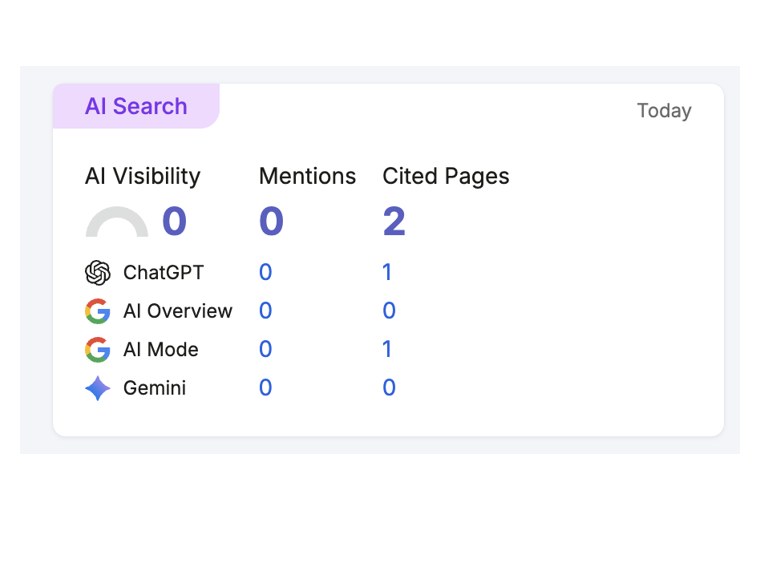Select the ChatGPT row label
760x580 pixels.
pos(164,272)
